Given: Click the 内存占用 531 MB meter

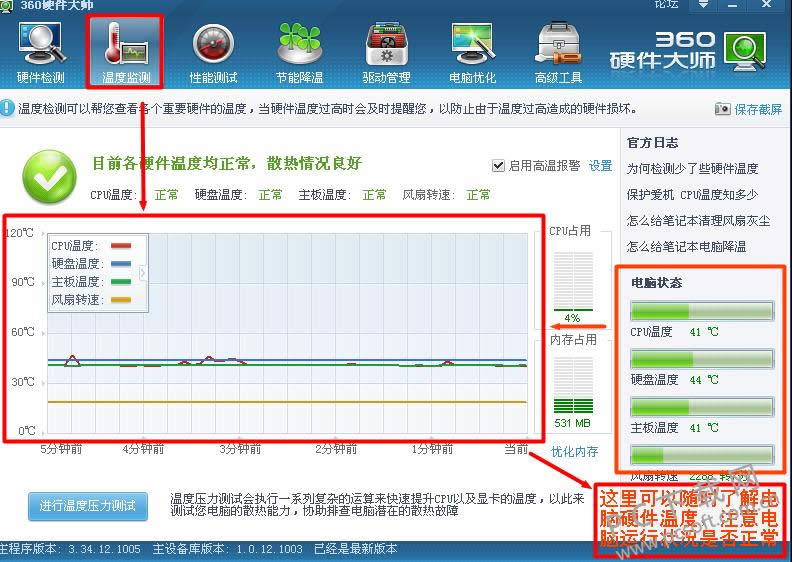Looking at the screenshot, I should click(573, 386).
